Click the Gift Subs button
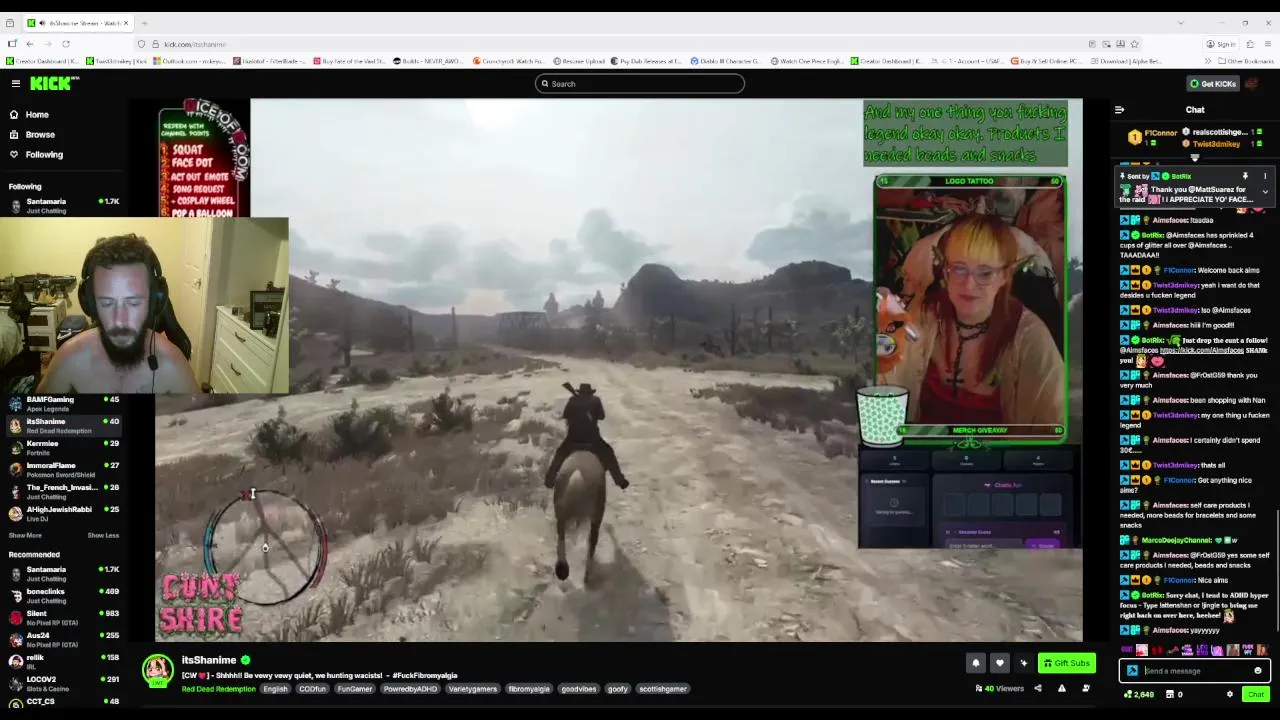 1066,663
